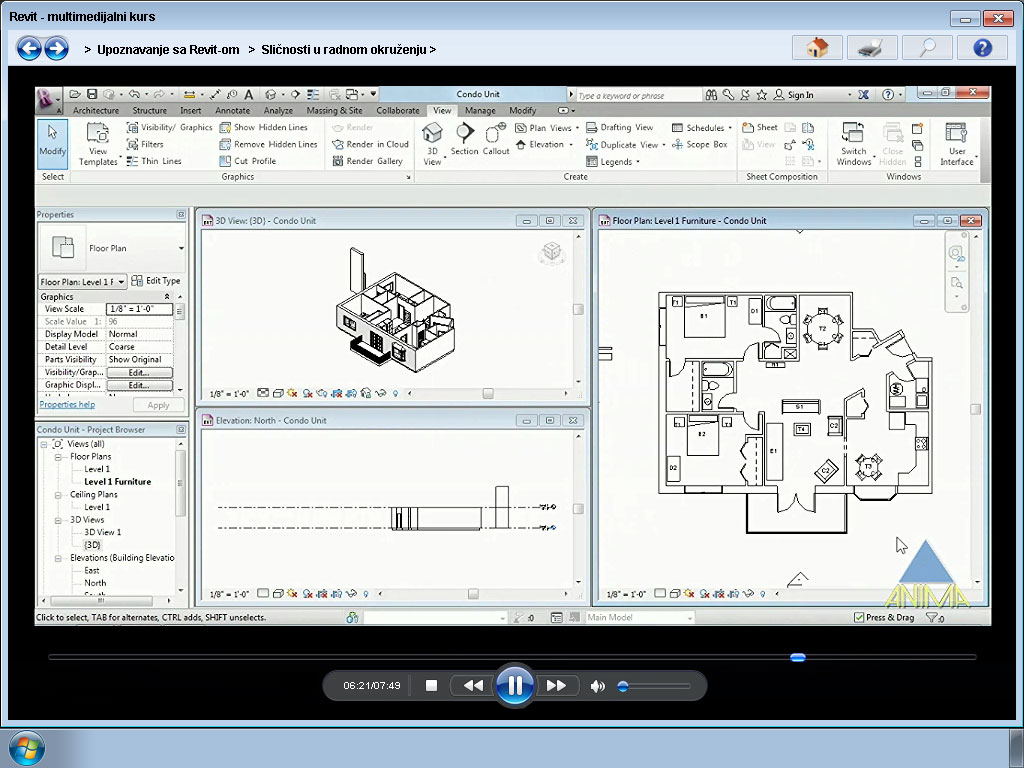Switch to the Architecture ribbon tab

(95, 110)
